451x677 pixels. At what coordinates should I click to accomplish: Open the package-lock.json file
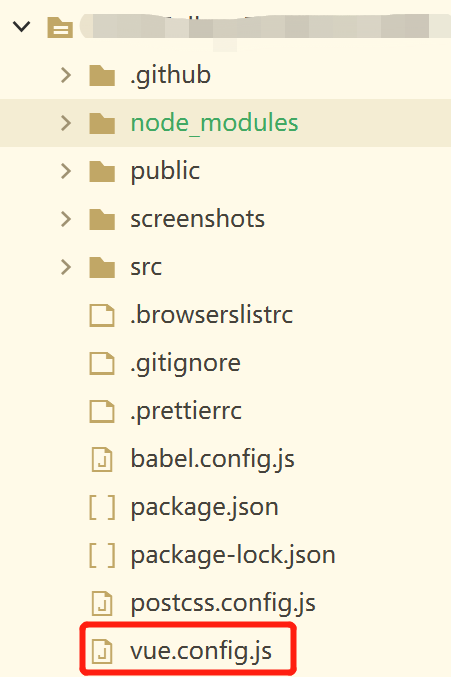(x=233, y=555)
